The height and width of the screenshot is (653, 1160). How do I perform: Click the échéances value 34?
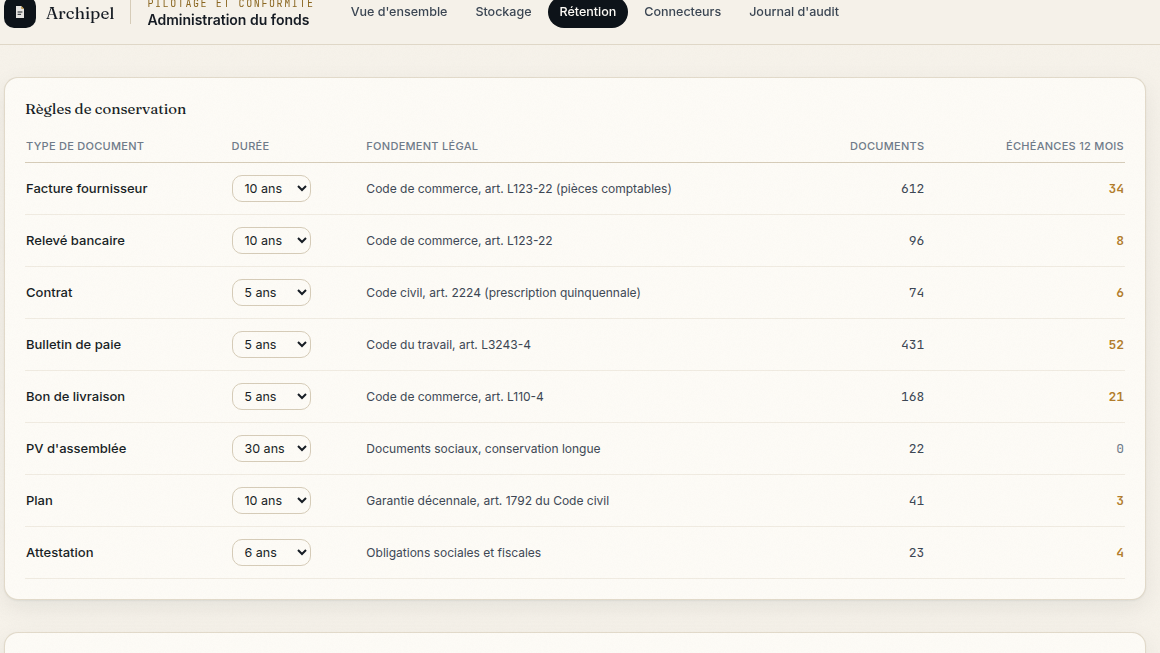[x=1116, y=189]
